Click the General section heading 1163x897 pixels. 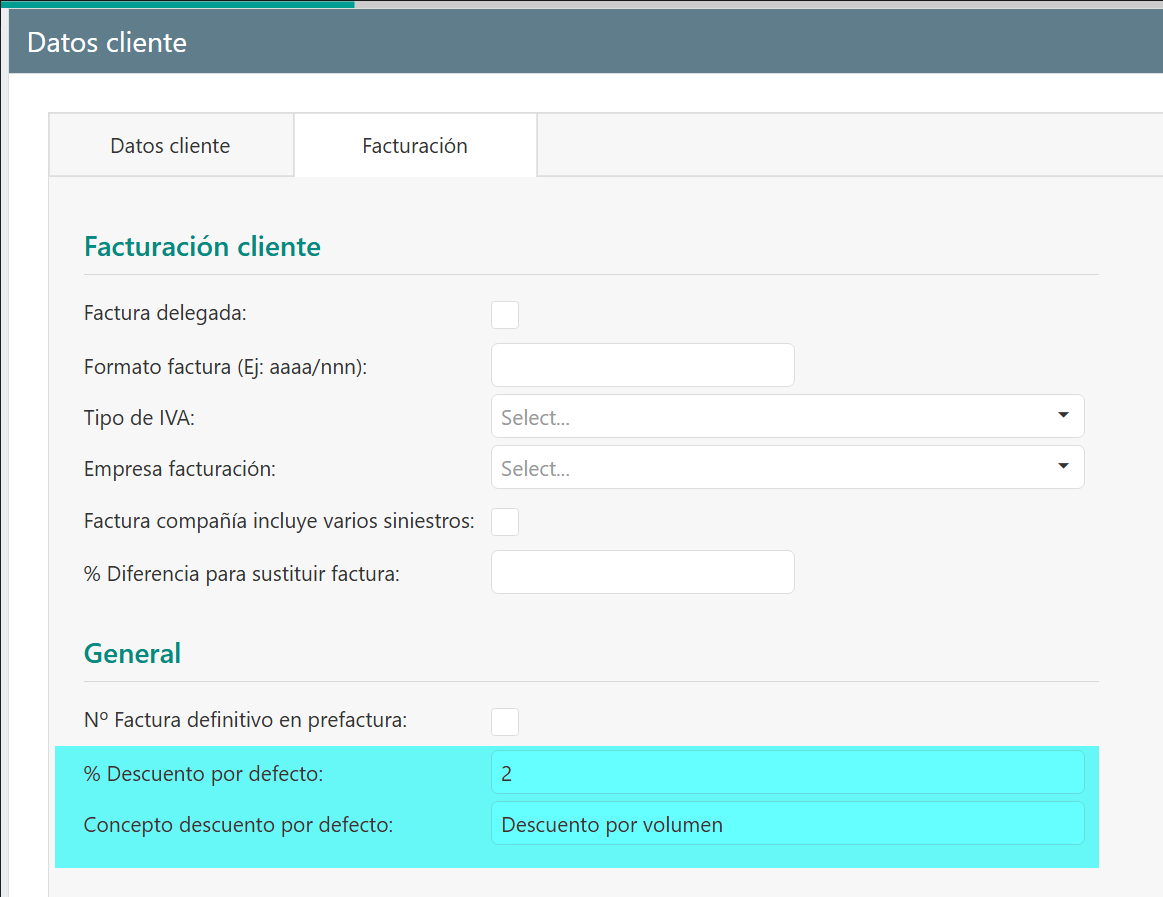(132, 653)
